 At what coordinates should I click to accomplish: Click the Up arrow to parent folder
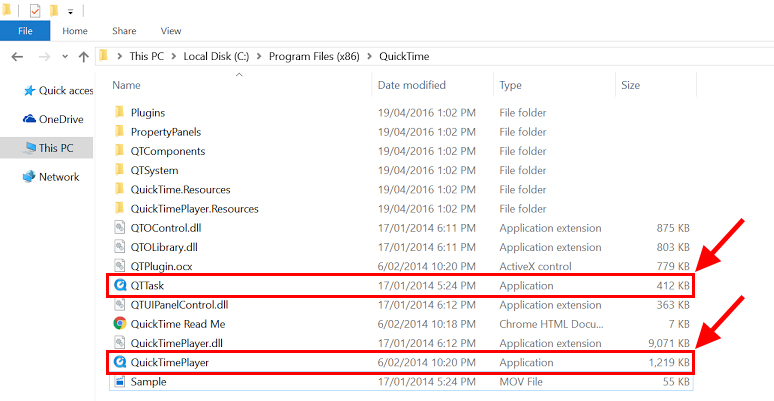point(83,56)
